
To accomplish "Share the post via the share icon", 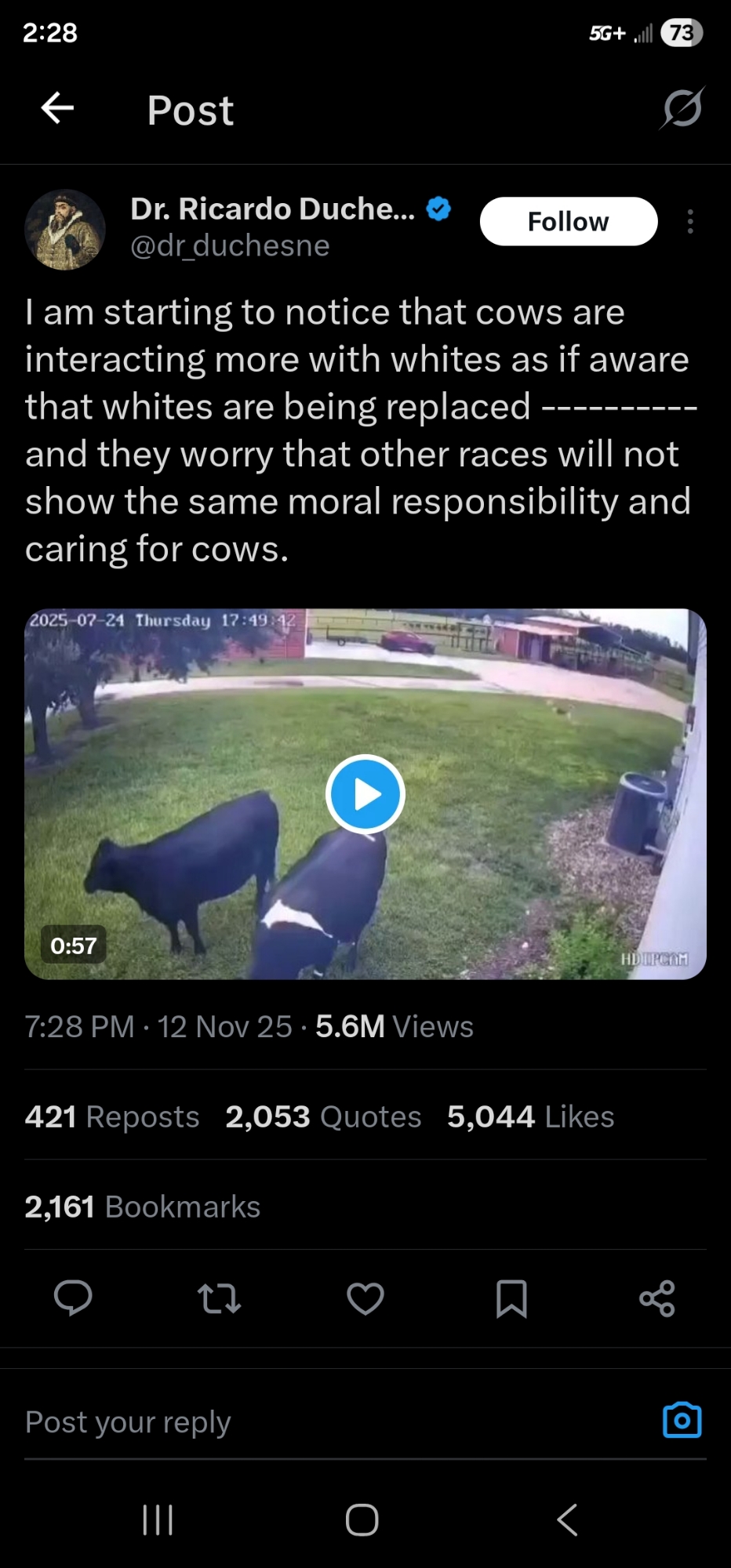I will (657, 1298).
